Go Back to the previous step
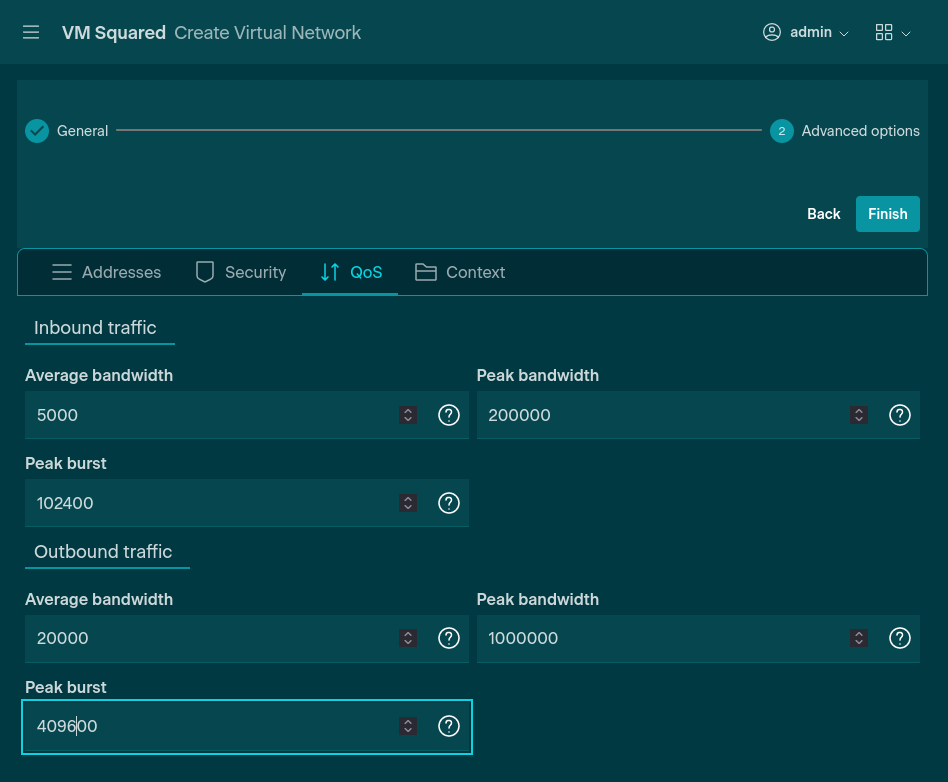948x782 pixels. 823,214
